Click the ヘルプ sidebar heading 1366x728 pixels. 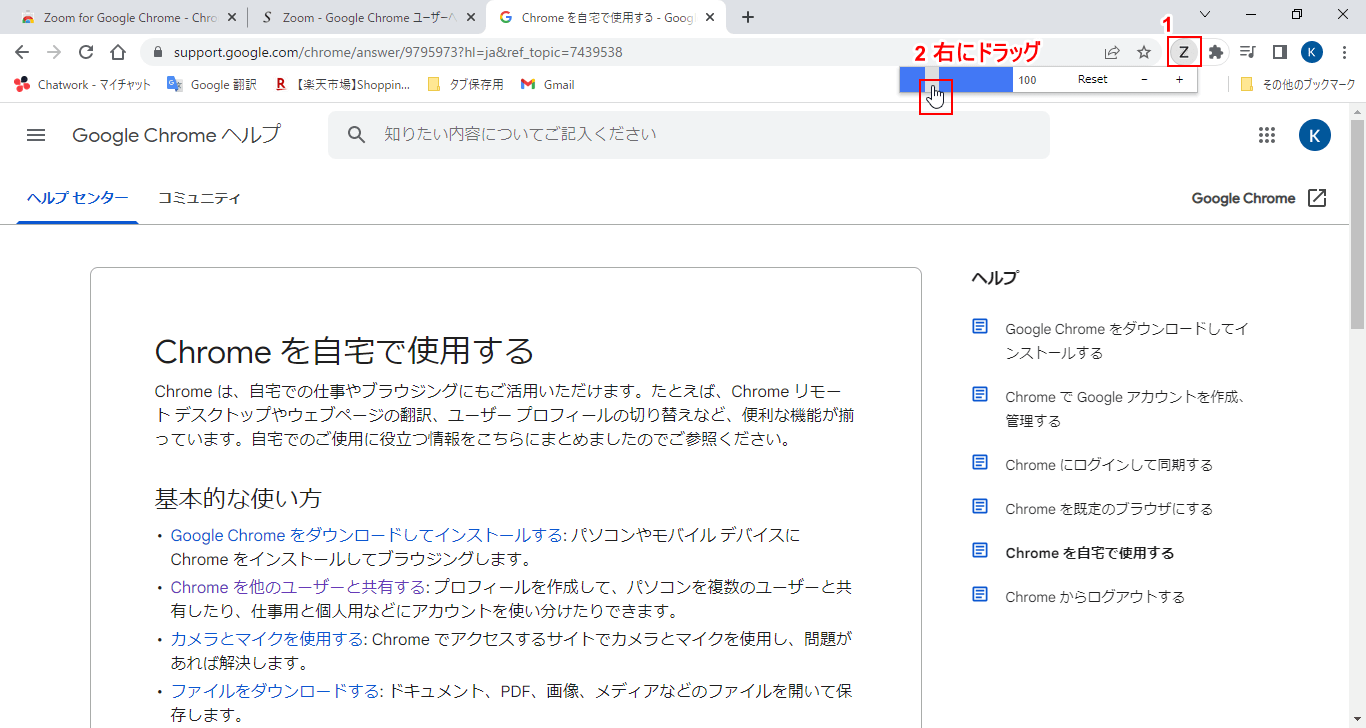994,278
